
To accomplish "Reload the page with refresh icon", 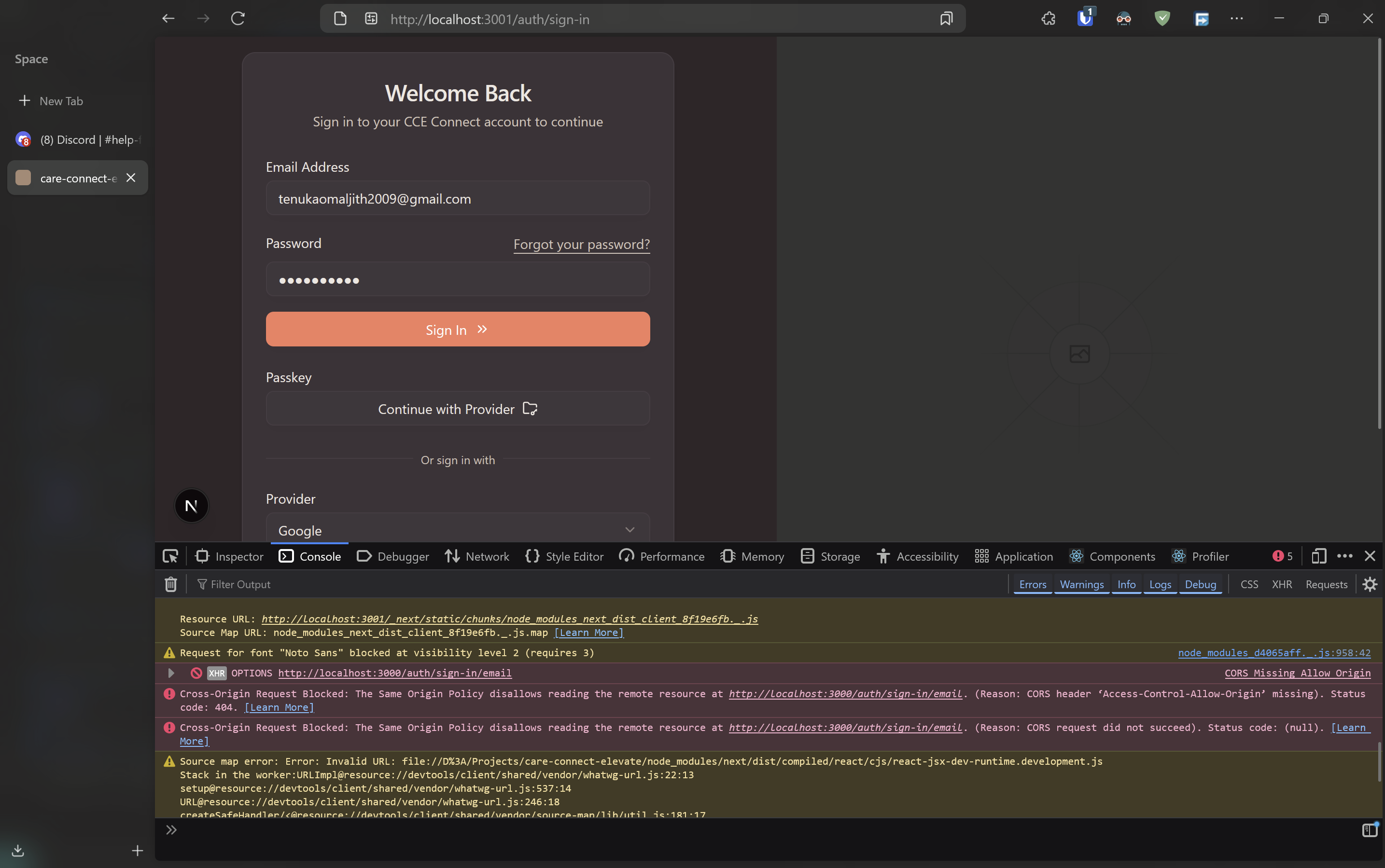I will (x=238, y=18).
